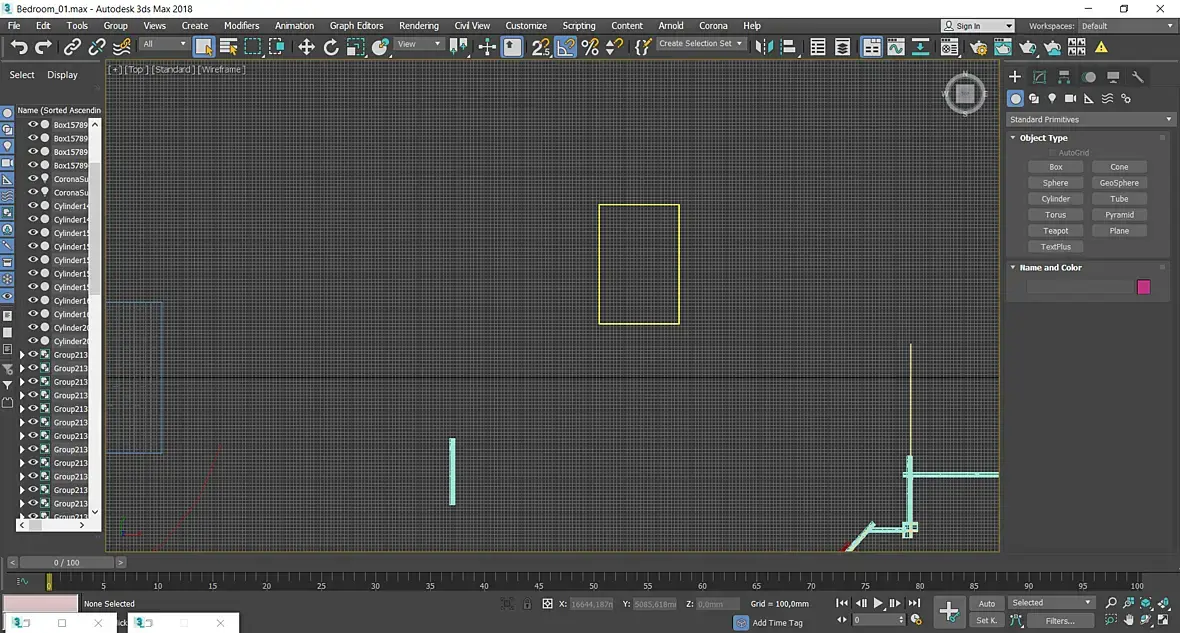Click the Cylinder primitive button

[x=1055, y=199]
